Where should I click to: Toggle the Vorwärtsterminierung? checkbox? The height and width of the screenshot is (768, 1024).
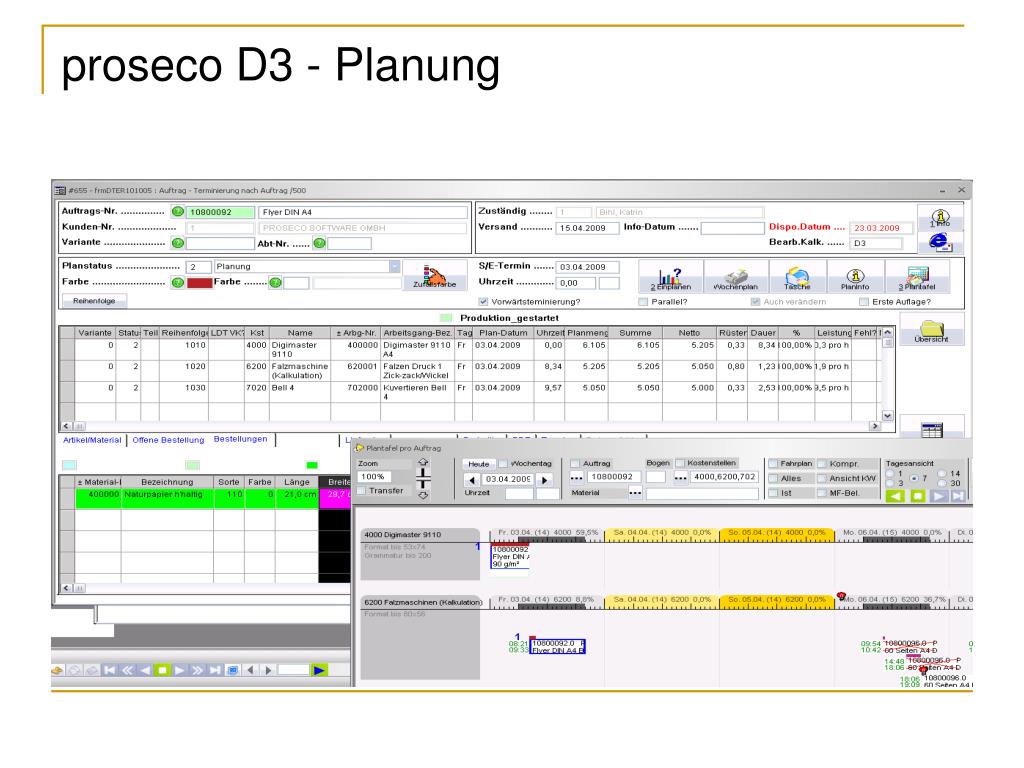coord(483,302)
